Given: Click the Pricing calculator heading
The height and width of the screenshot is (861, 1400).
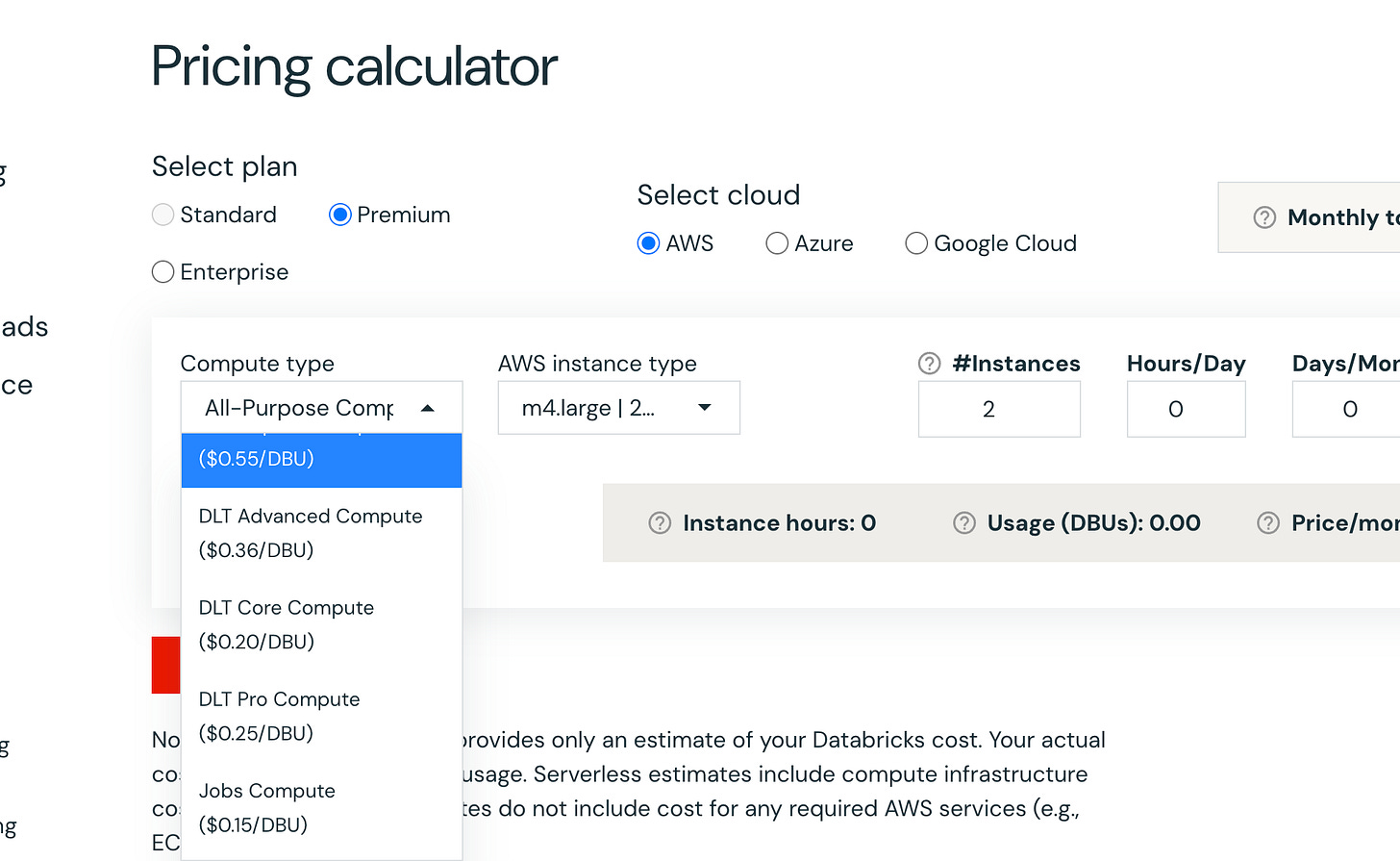Looking at the screenshot, I should click(354, 67).
